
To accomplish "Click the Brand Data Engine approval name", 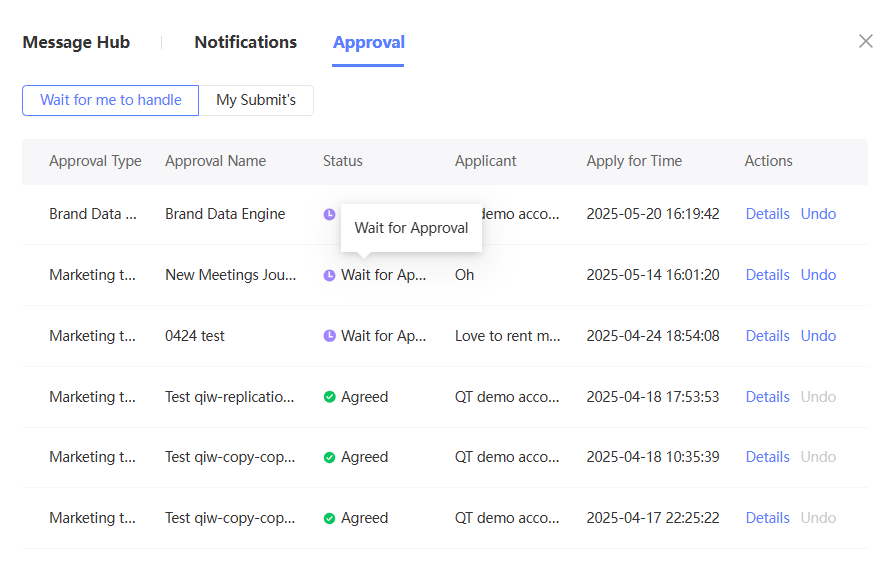I will (225, 214).
